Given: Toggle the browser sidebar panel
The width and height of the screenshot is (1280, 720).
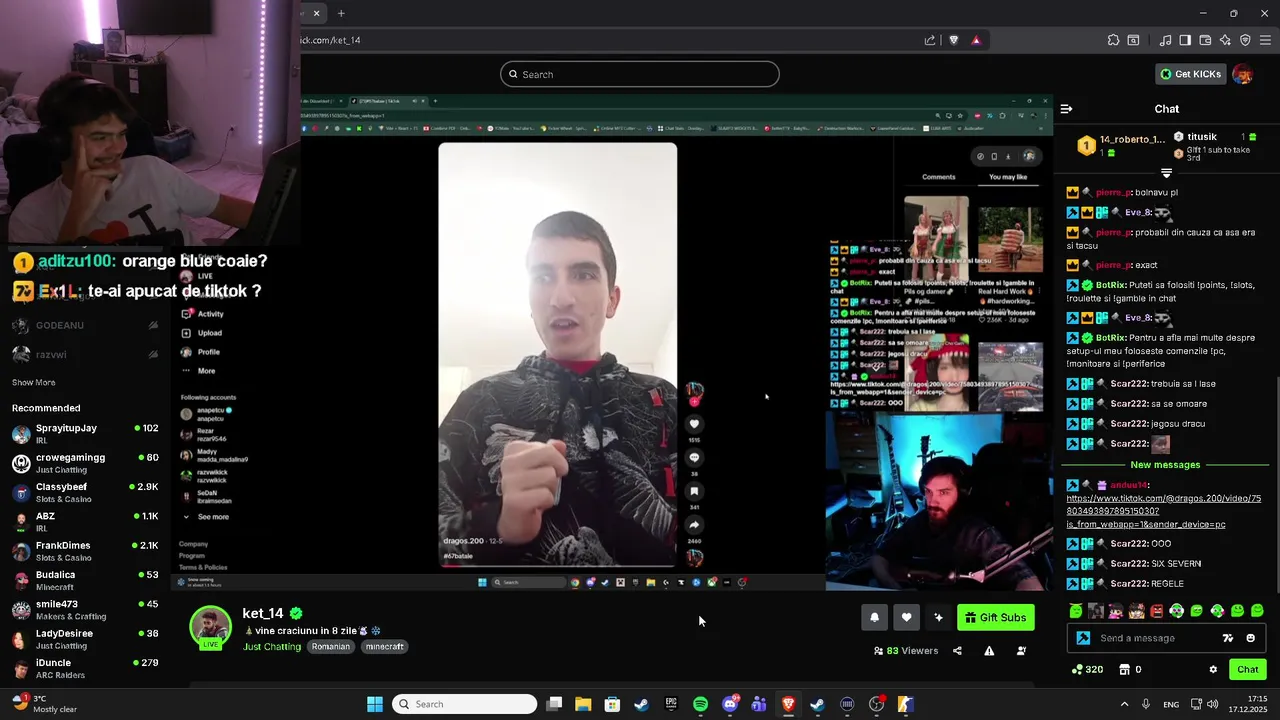Looking at the screenshot, I should click(x=1185, y=40).
